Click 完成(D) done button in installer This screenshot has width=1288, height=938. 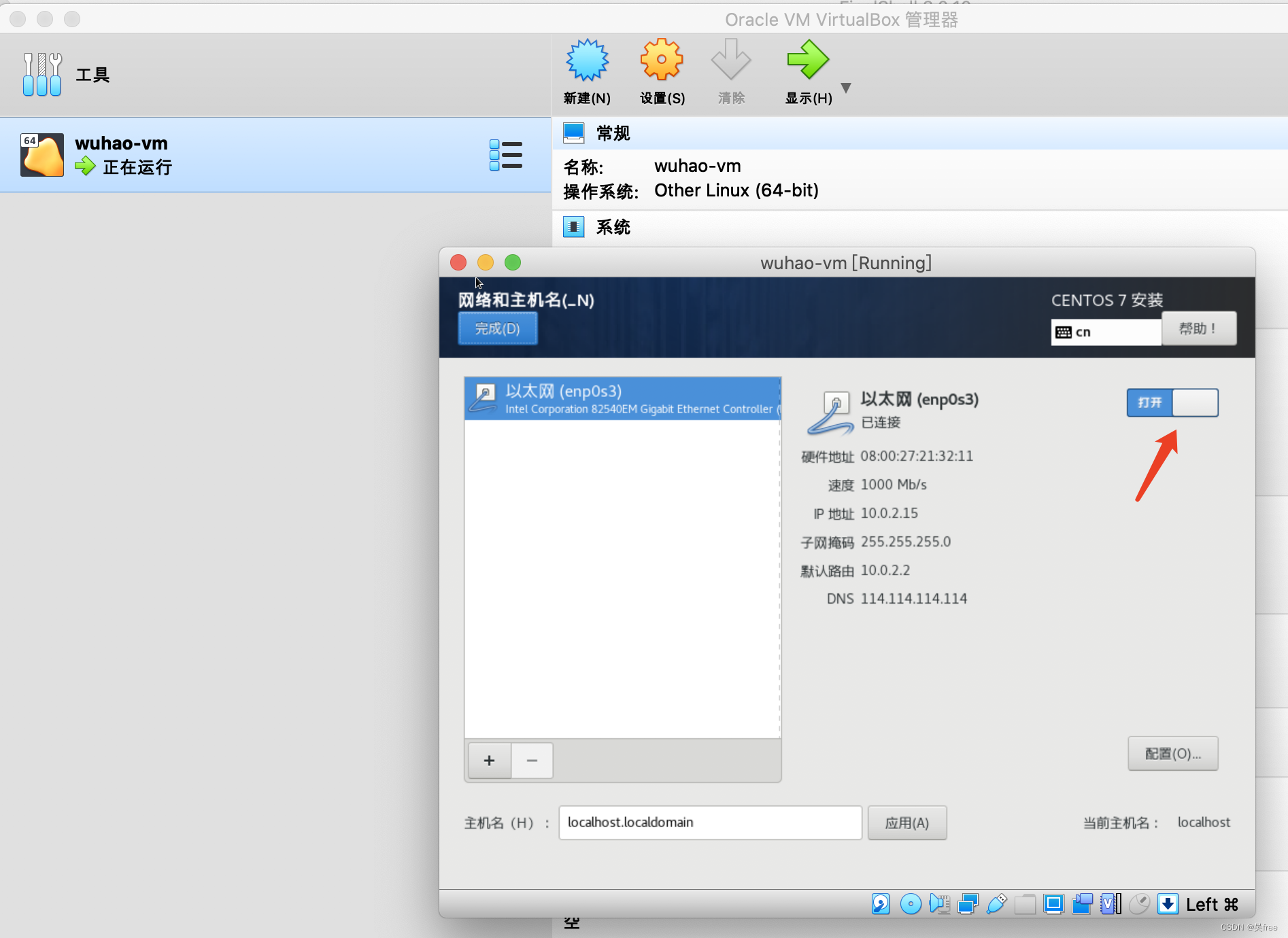click(498, 329)
